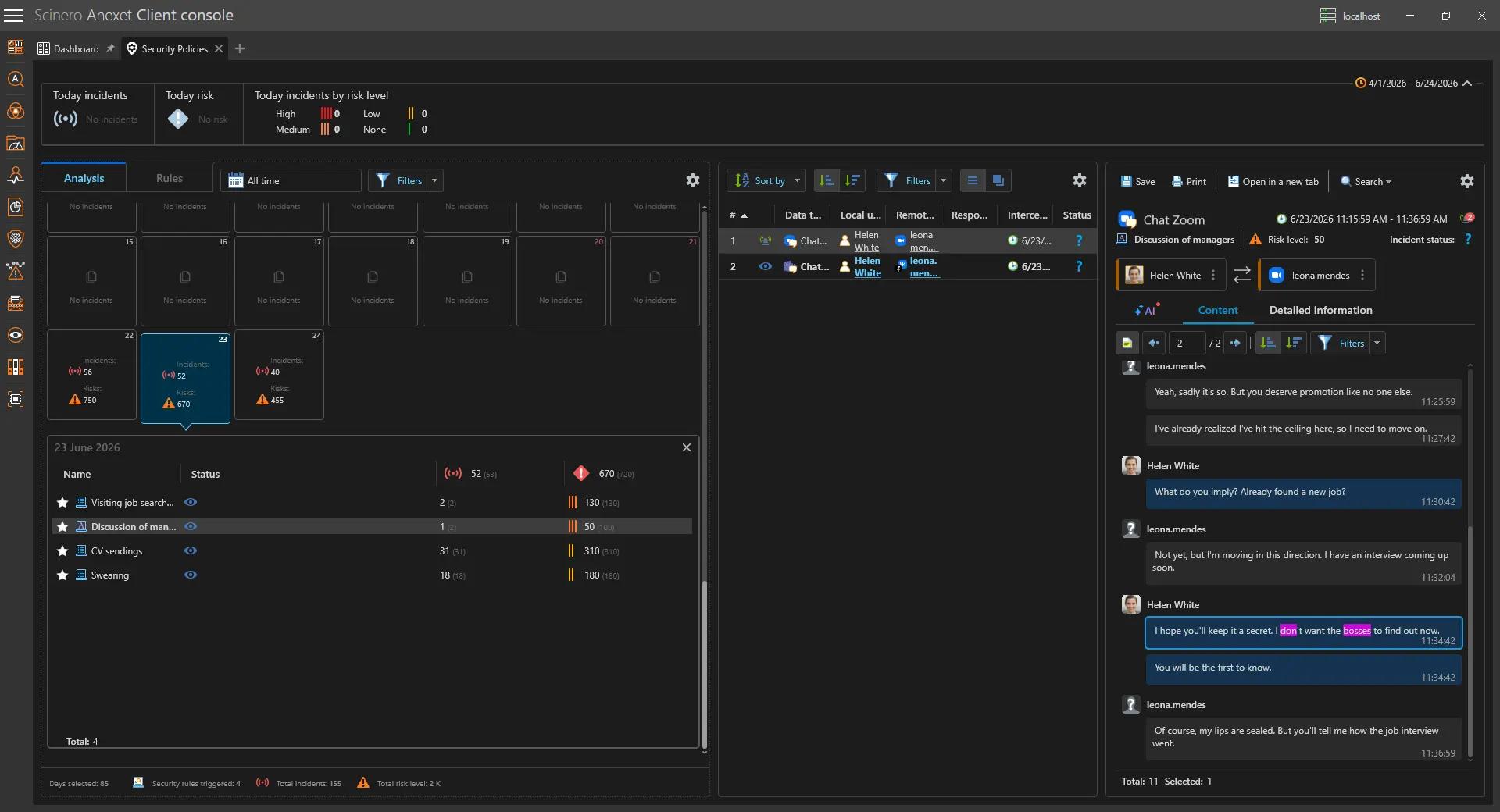The image size is (1500, 812).
Task: Switch incident list to list view
Action: click(973, 181)
